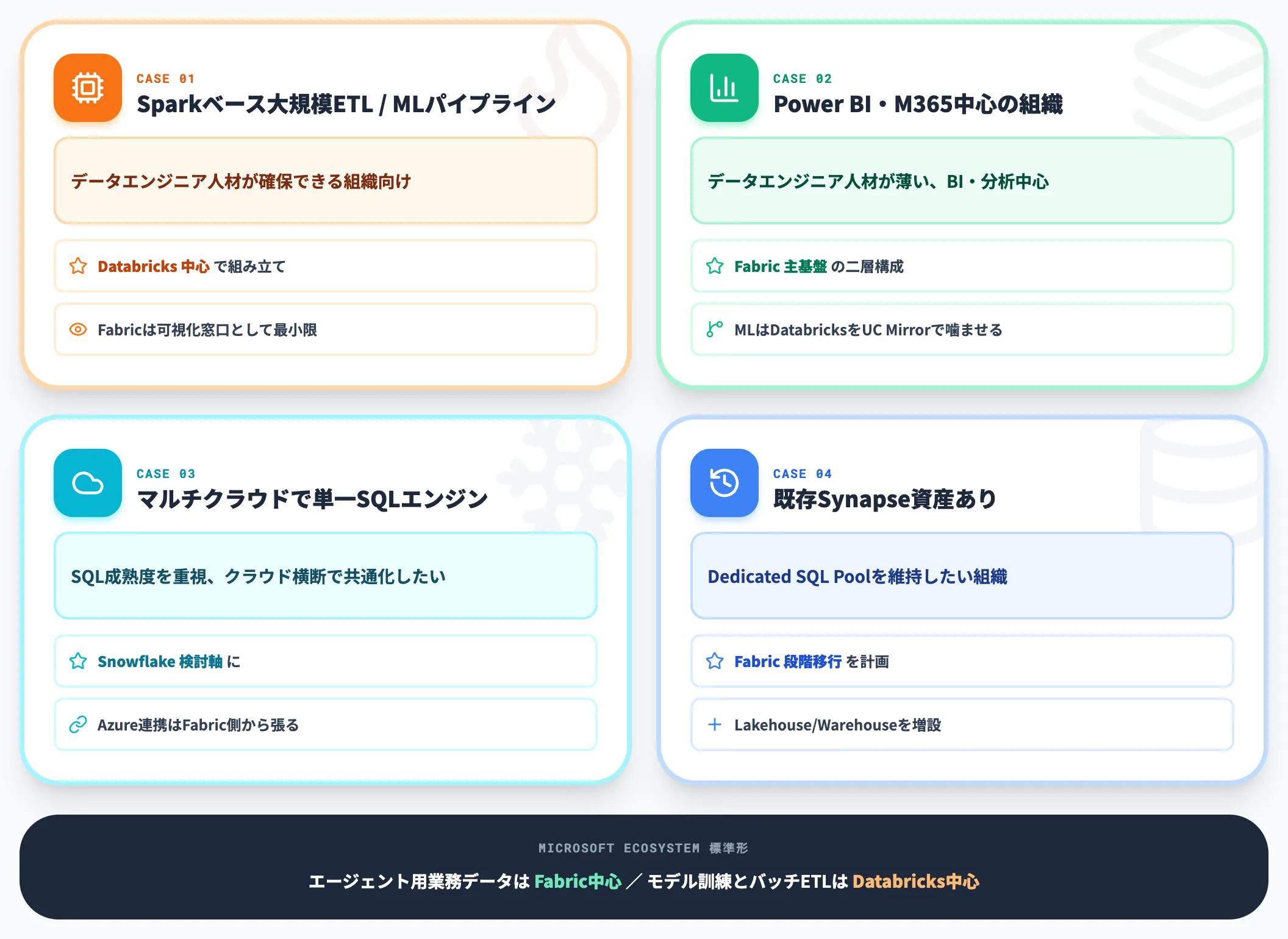This screenshot has width=1288, height=939.
Task: Click the row Lakehouse/Warehouseを増設
Action: click(x=962, y=724)
